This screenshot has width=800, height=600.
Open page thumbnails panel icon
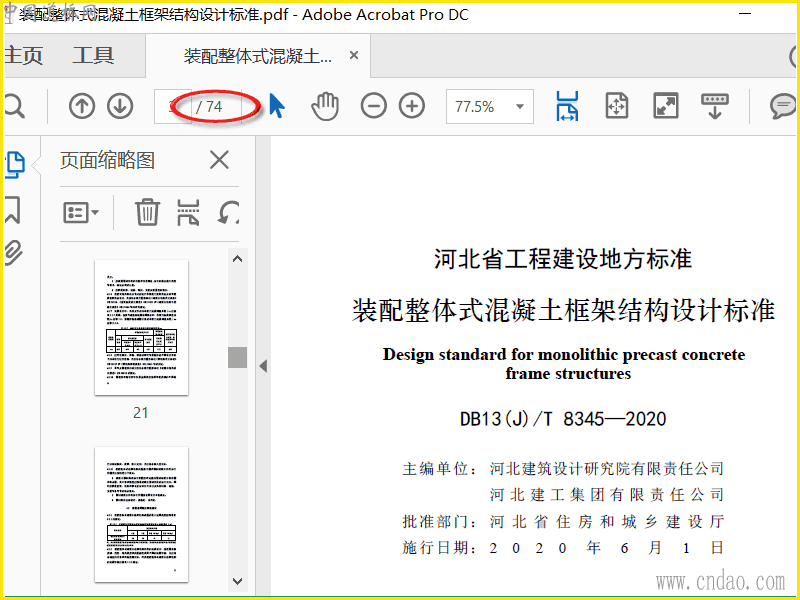(15, 165)
